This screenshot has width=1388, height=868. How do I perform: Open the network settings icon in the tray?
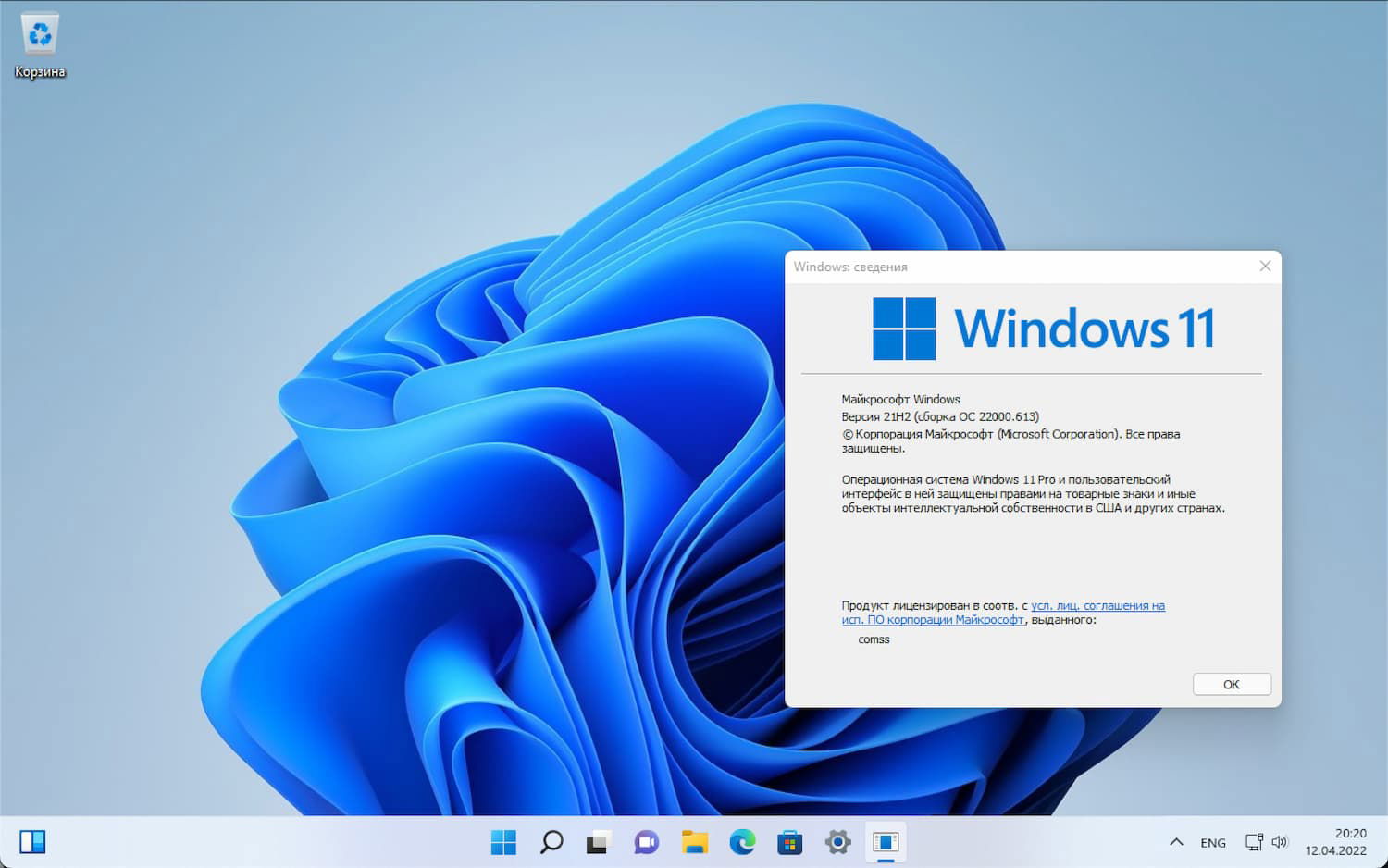click(x=1254, y=842)
